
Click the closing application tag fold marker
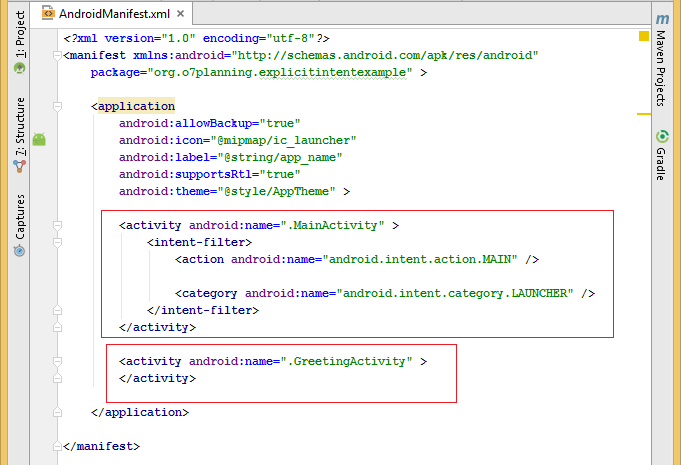pos(57,412)
